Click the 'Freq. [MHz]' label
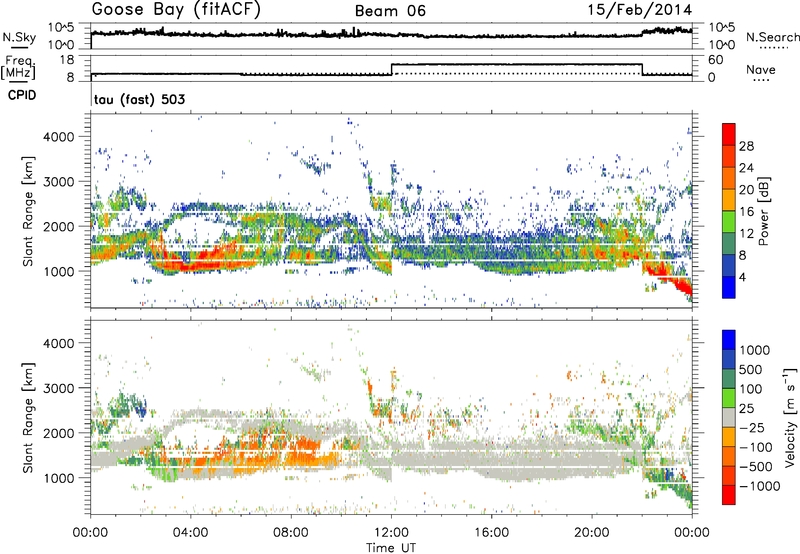800x554 pixels. (x=19, y=67)
